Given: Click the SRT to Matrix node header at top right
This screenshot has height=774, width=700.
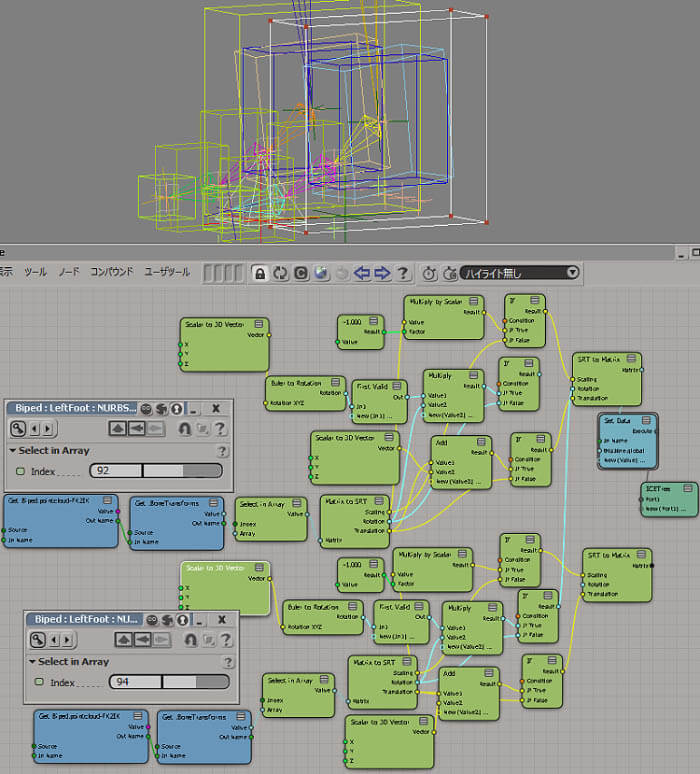Looking at the screenshot, I should tap(606, 358).
